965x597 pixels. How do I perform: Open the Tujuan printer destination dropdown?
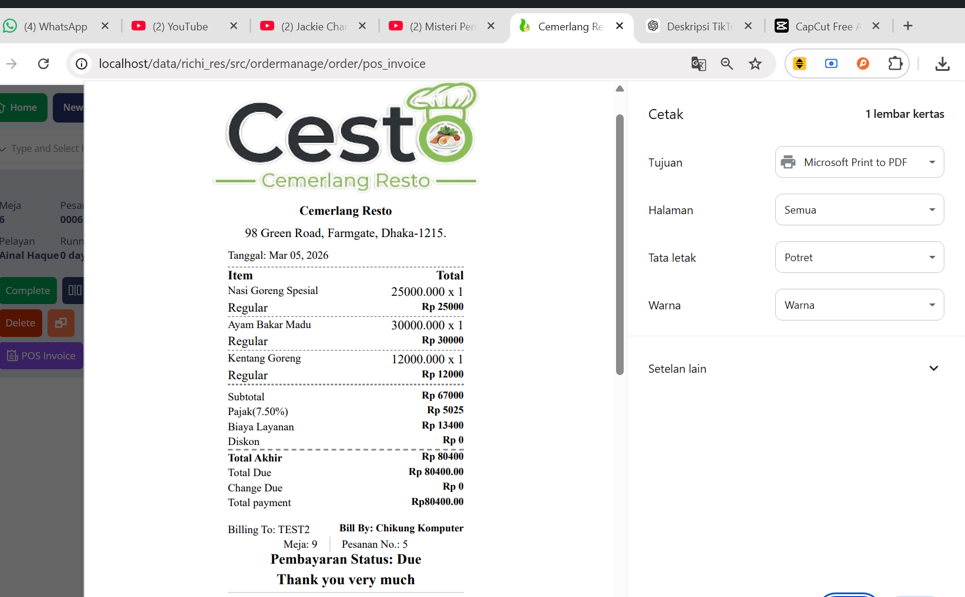pyautogui.click(x=859, y=162)
